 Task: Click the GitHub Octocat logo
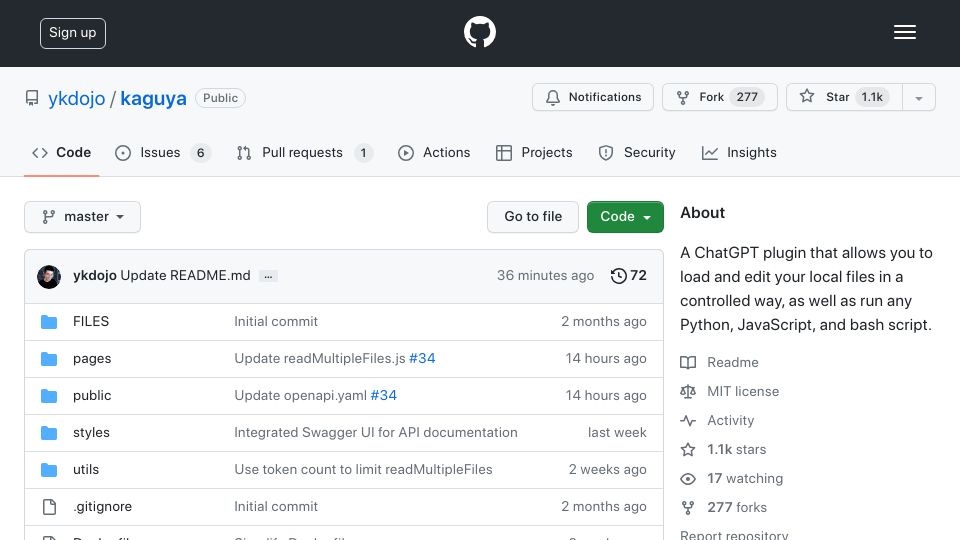click(x=479, y=32)
